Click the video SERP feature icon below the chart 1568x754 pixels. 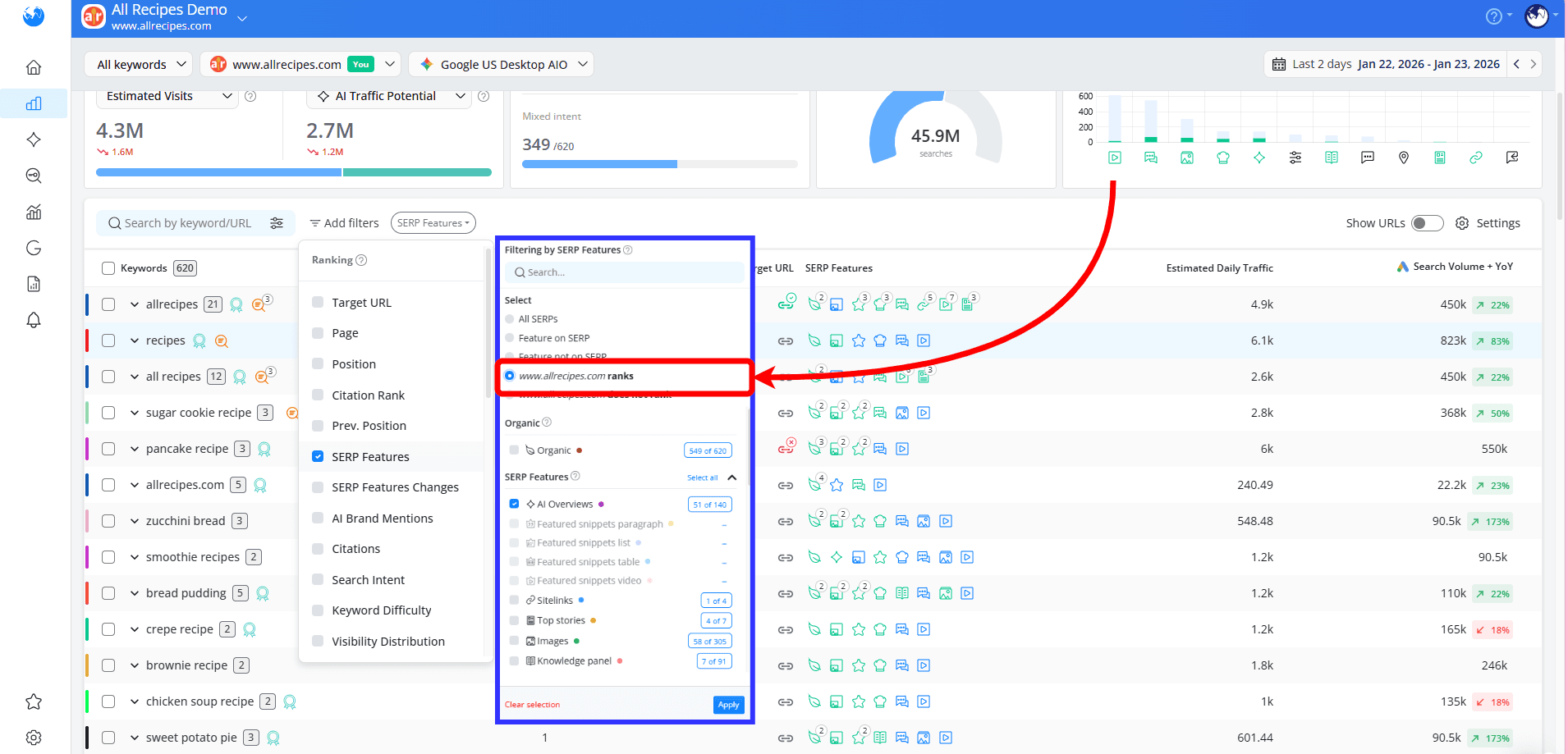[1114, 157]
